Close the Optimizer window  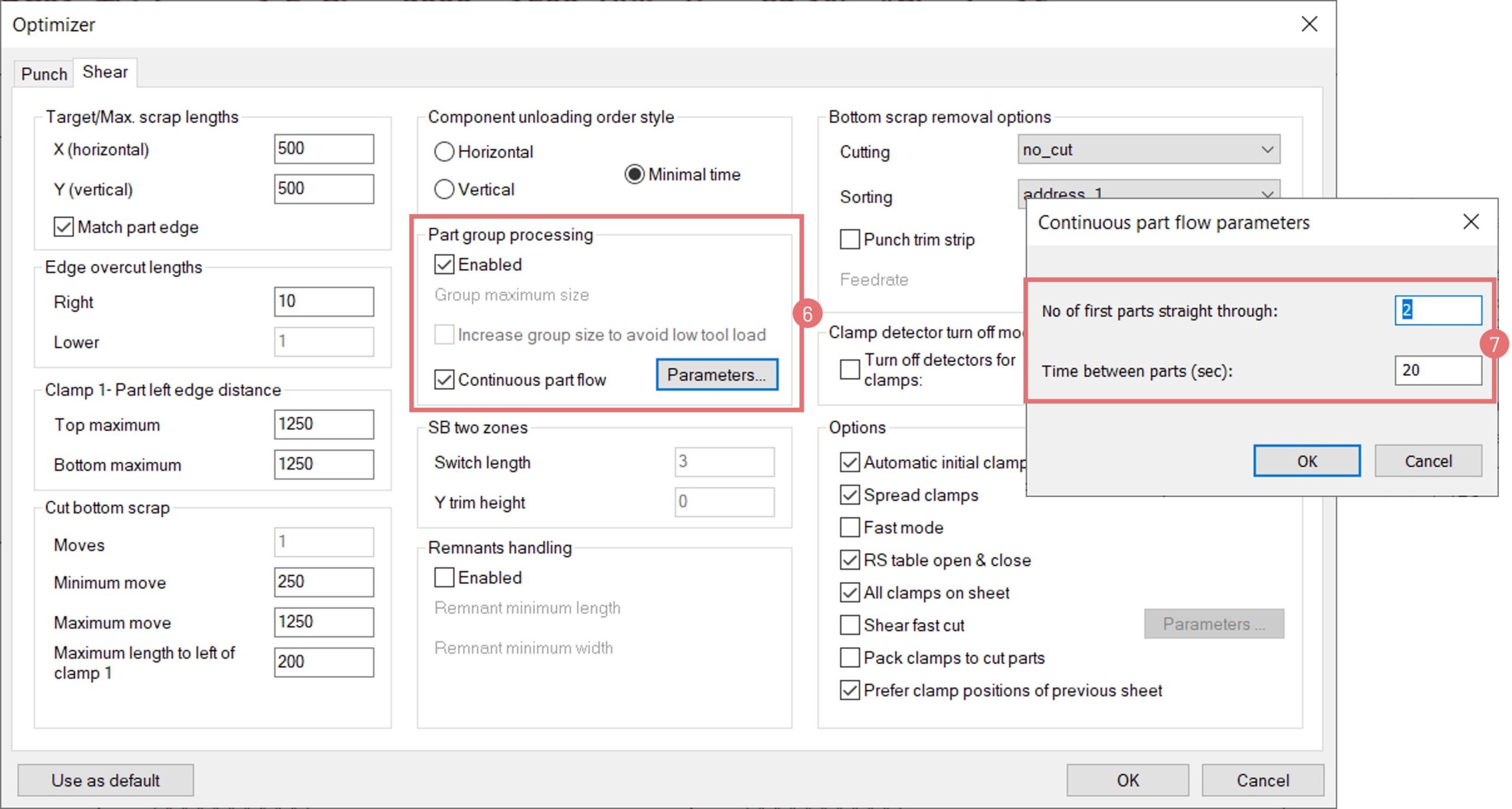point(1309,24)
